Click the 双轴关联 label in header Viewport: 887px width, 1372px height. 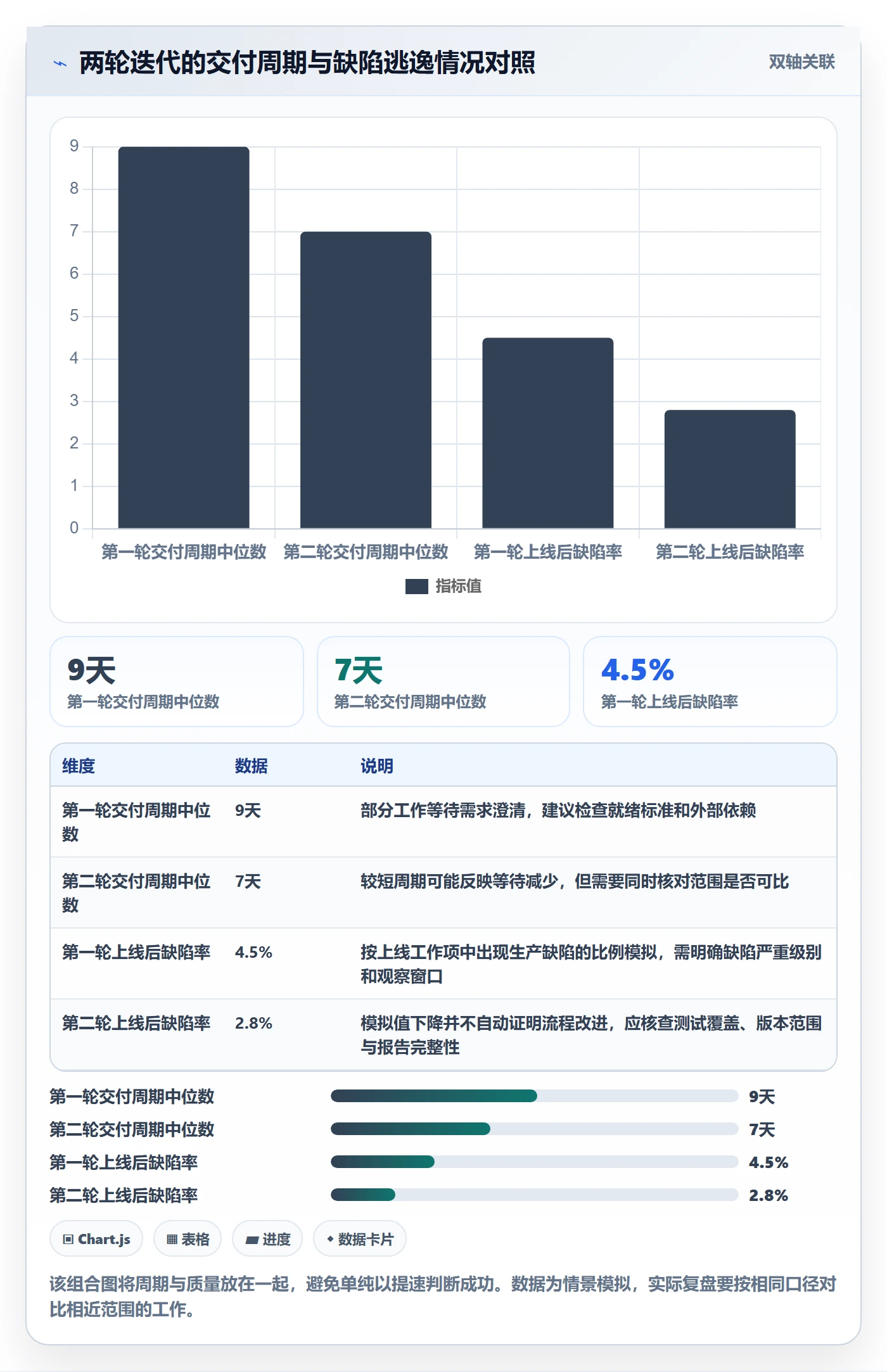pos(801,61)
